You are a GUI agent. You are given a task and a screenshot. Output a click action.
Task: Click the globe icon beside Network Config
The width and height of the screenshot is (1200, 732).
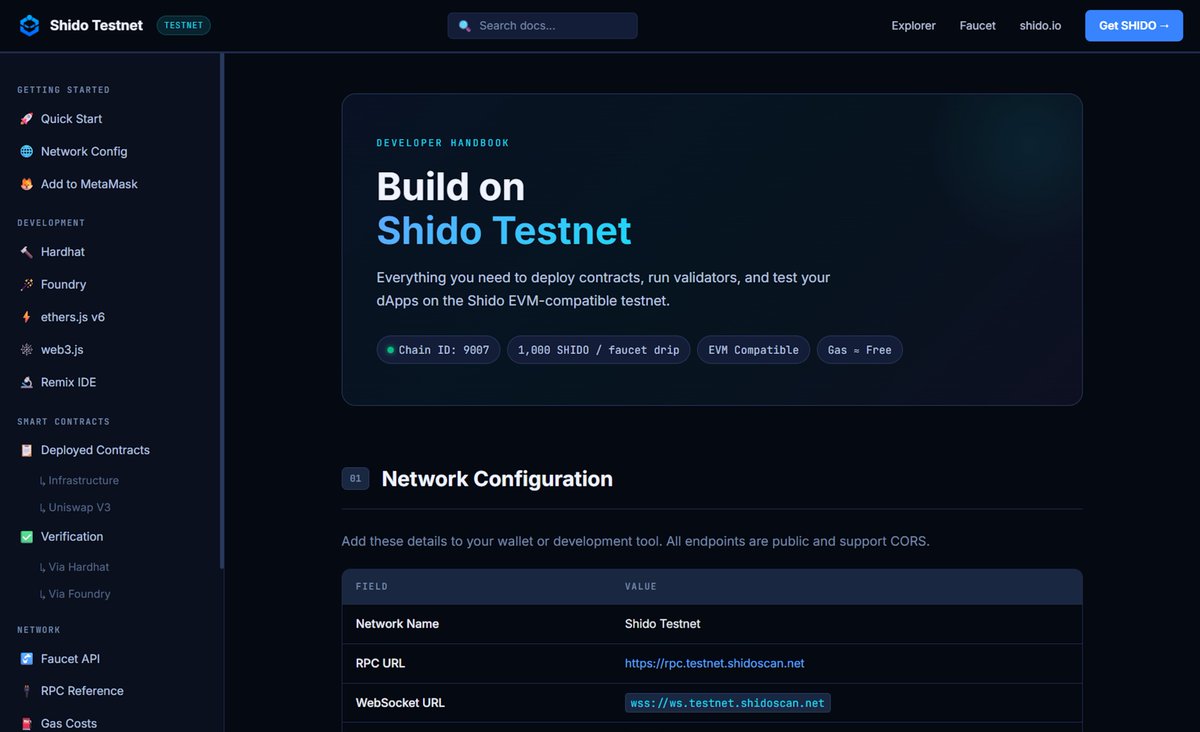pyautogui.click(x=26, y=152)
